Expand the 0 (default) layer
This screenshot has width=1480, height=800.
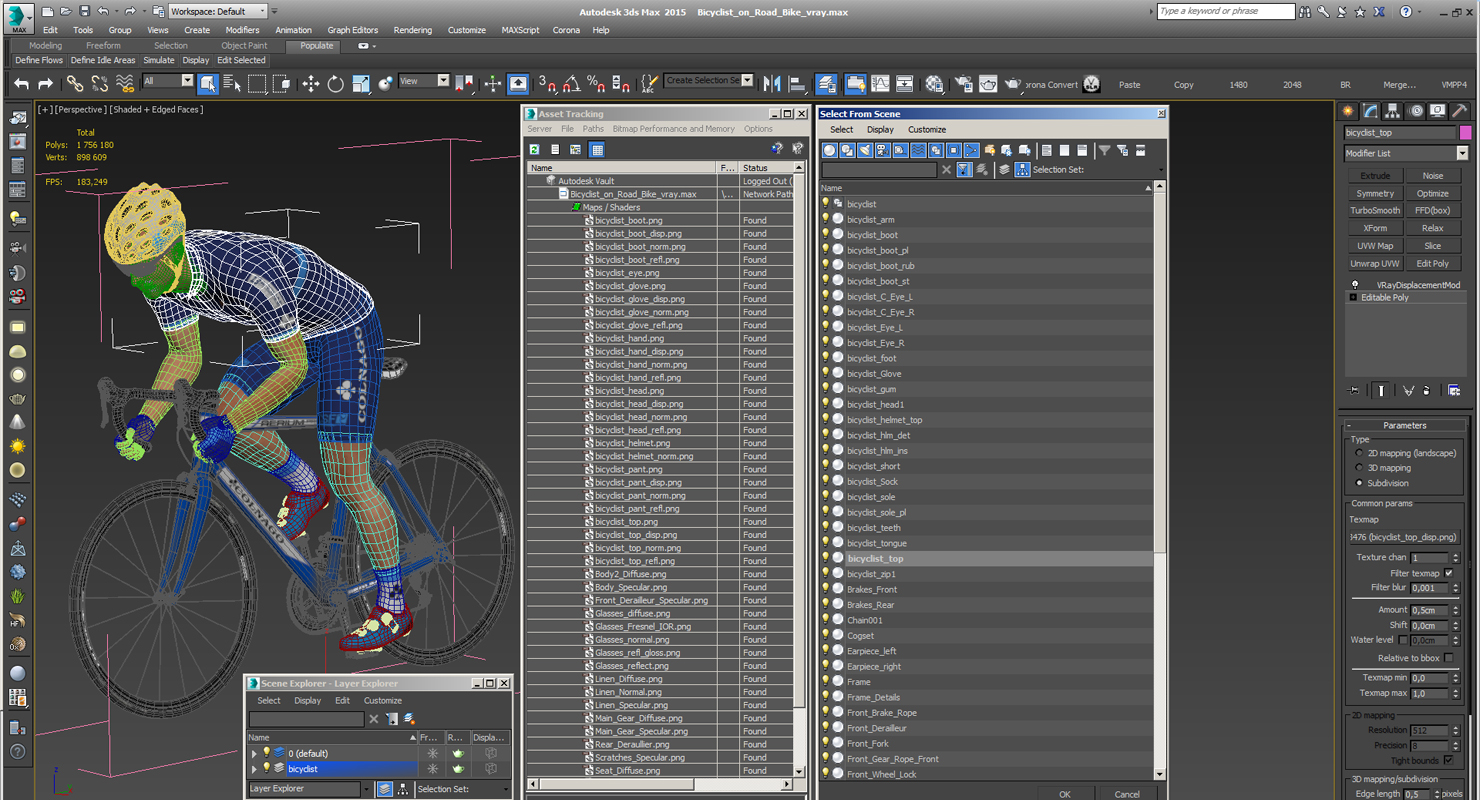[x=254, y=754]
